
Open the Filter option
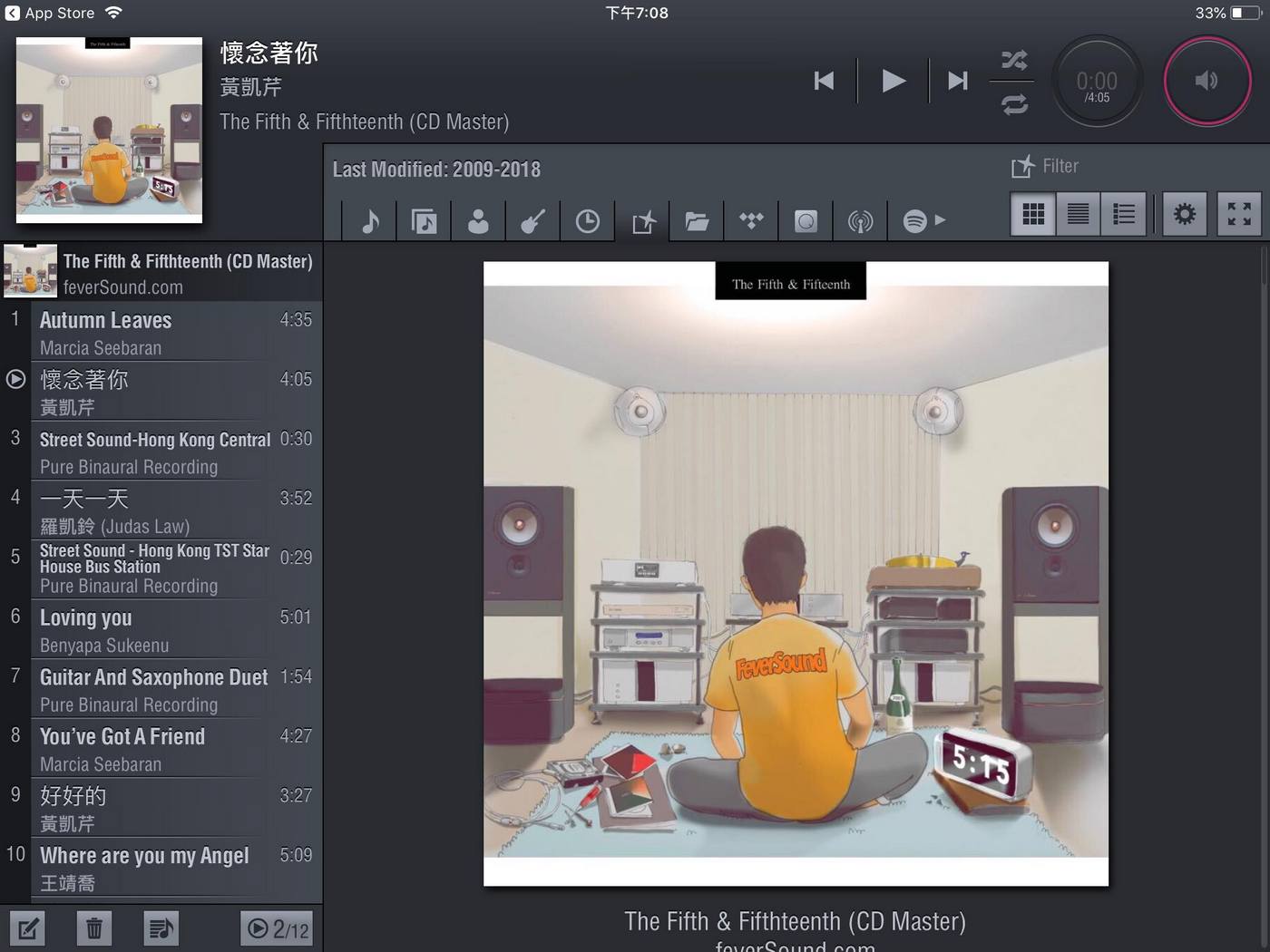[1045, 166]
